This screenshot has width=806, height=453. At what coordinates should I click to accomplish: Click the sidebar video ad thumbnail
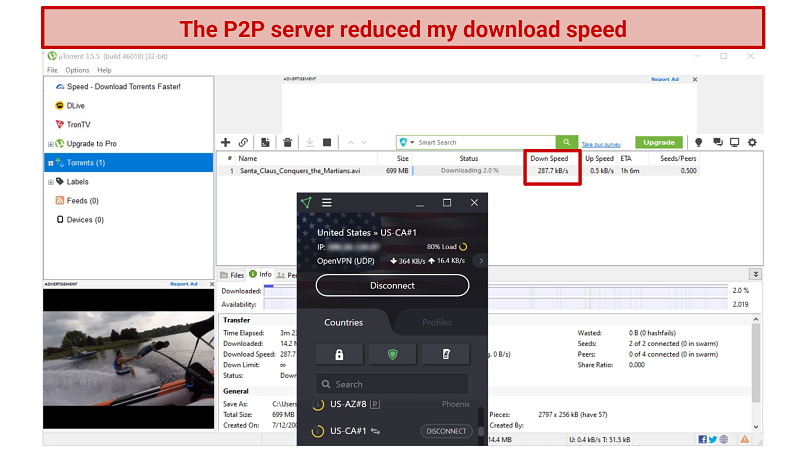tap(129, 359)
